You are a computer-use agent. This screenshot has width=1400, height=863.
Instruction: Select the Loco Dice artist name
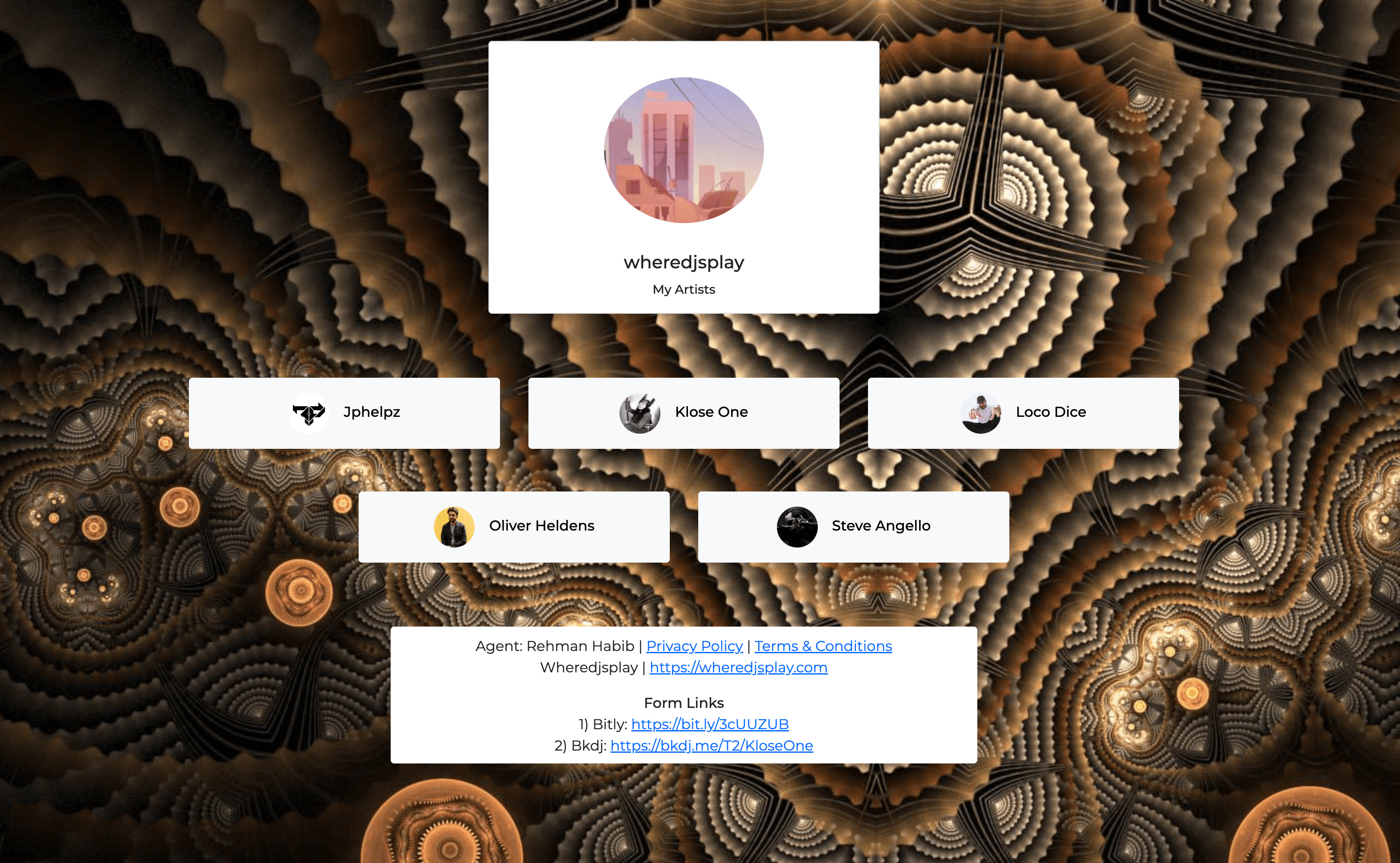pos(1051,412)
